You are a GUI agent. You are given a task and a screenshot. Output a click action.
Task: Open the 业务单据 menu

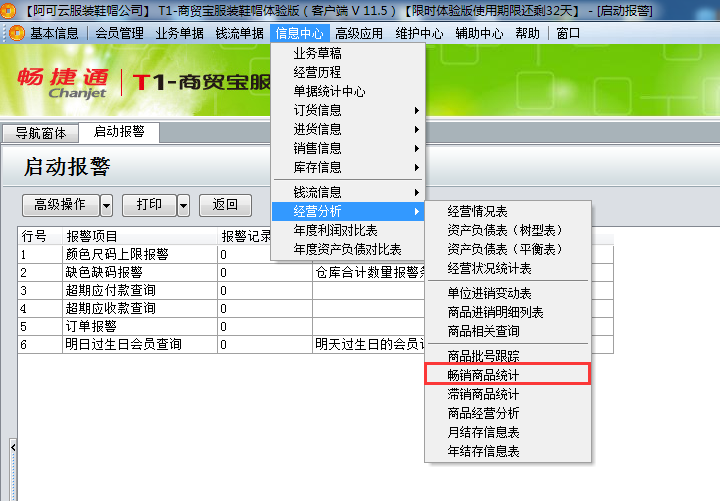tap(180, 33)
